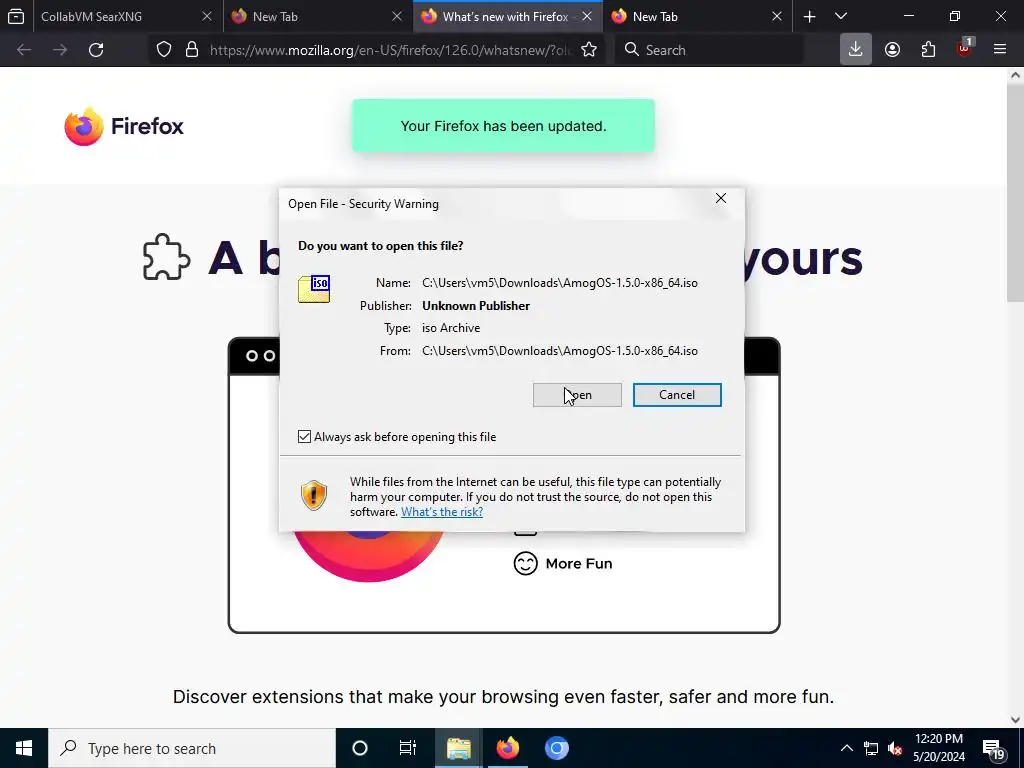Open the Windows Start menu
The image size is (1024, 768).
pos(24,748)
